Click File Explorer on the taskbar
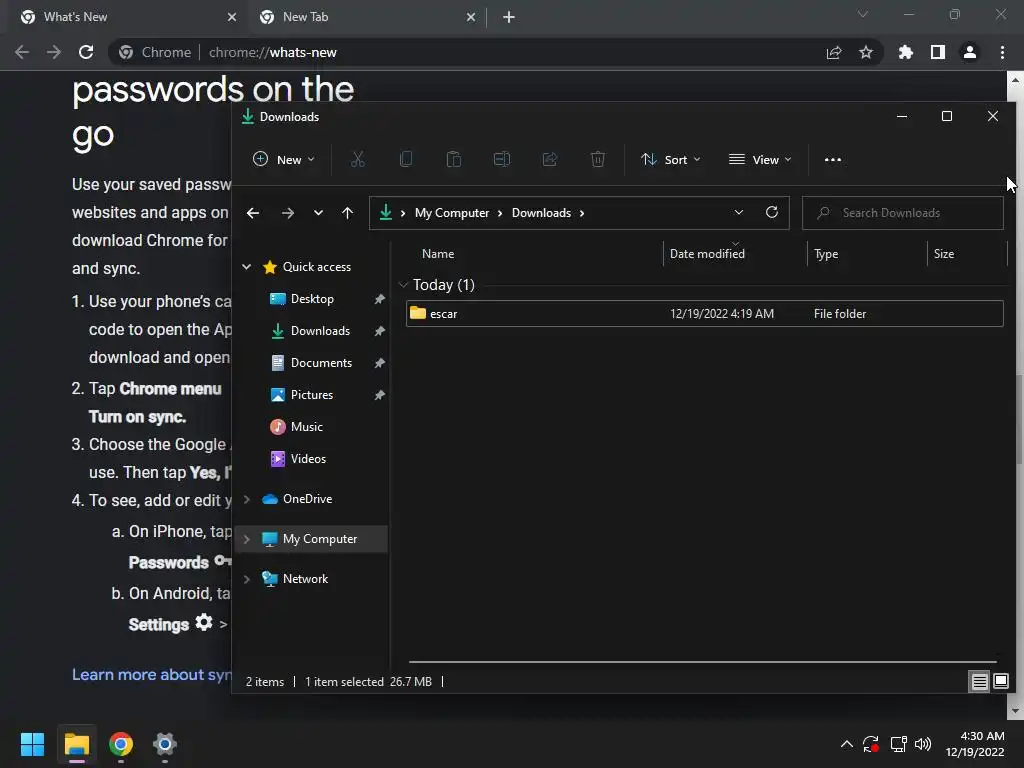 tap(76, 744)
